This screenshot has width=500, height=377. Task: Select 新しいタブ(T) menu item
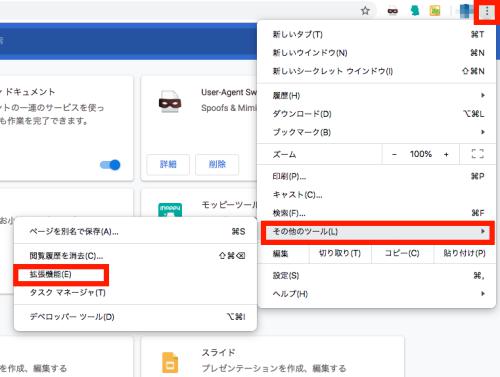coord(377,34)
